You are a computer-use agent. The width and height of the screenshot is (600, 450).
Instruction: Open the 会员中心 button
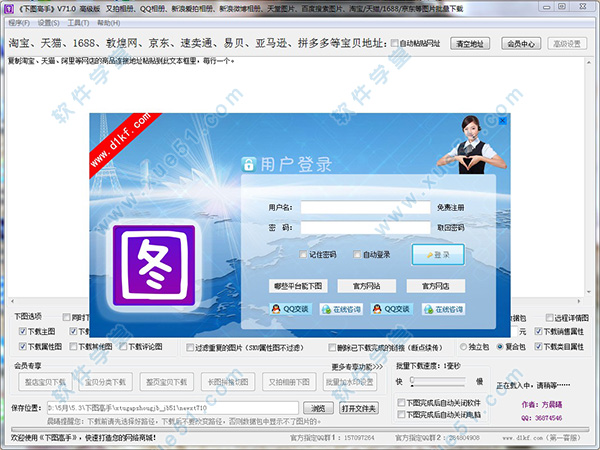(x=521, y=44)
